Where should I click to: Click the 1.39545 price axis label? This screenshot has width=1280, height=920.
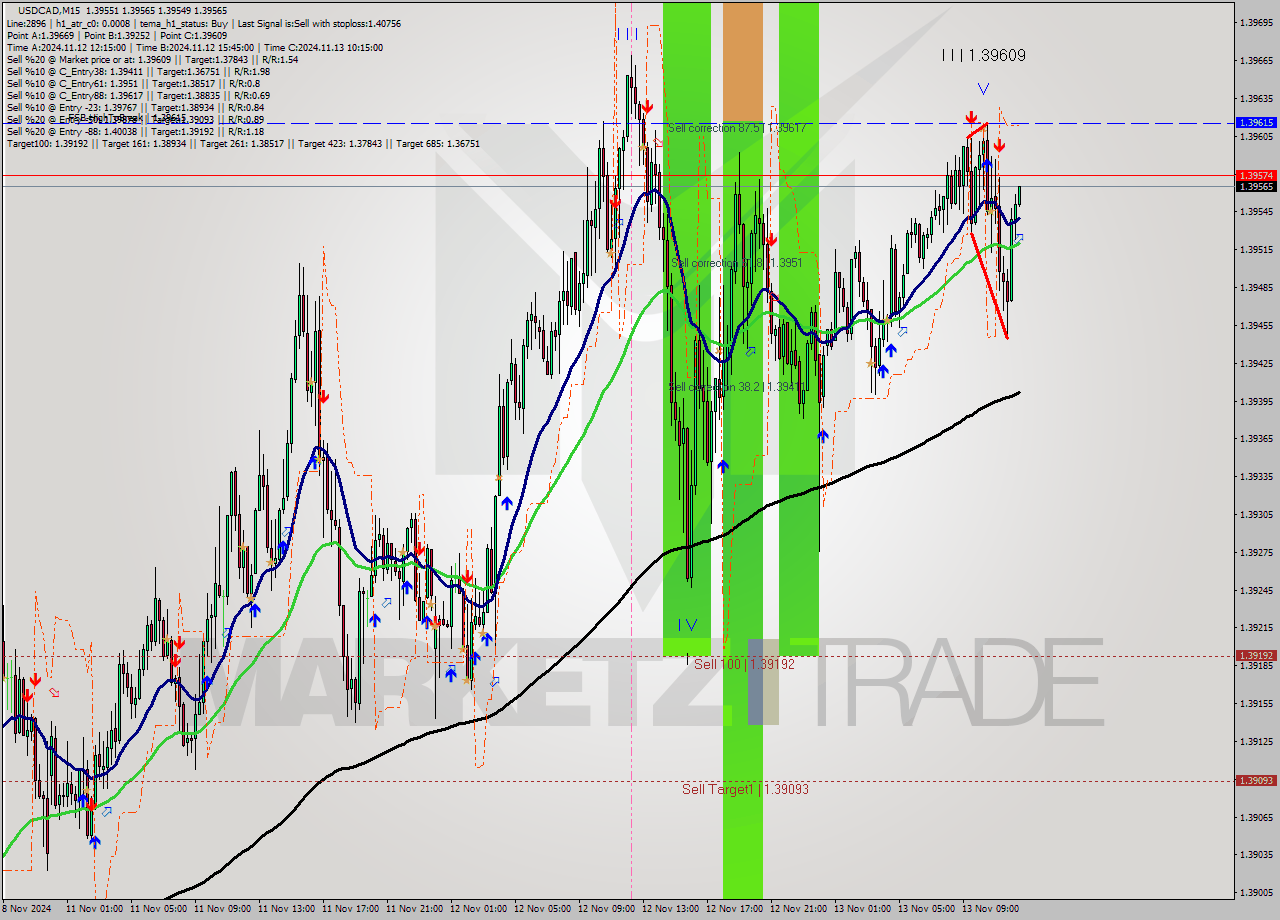coord(1256,212)
